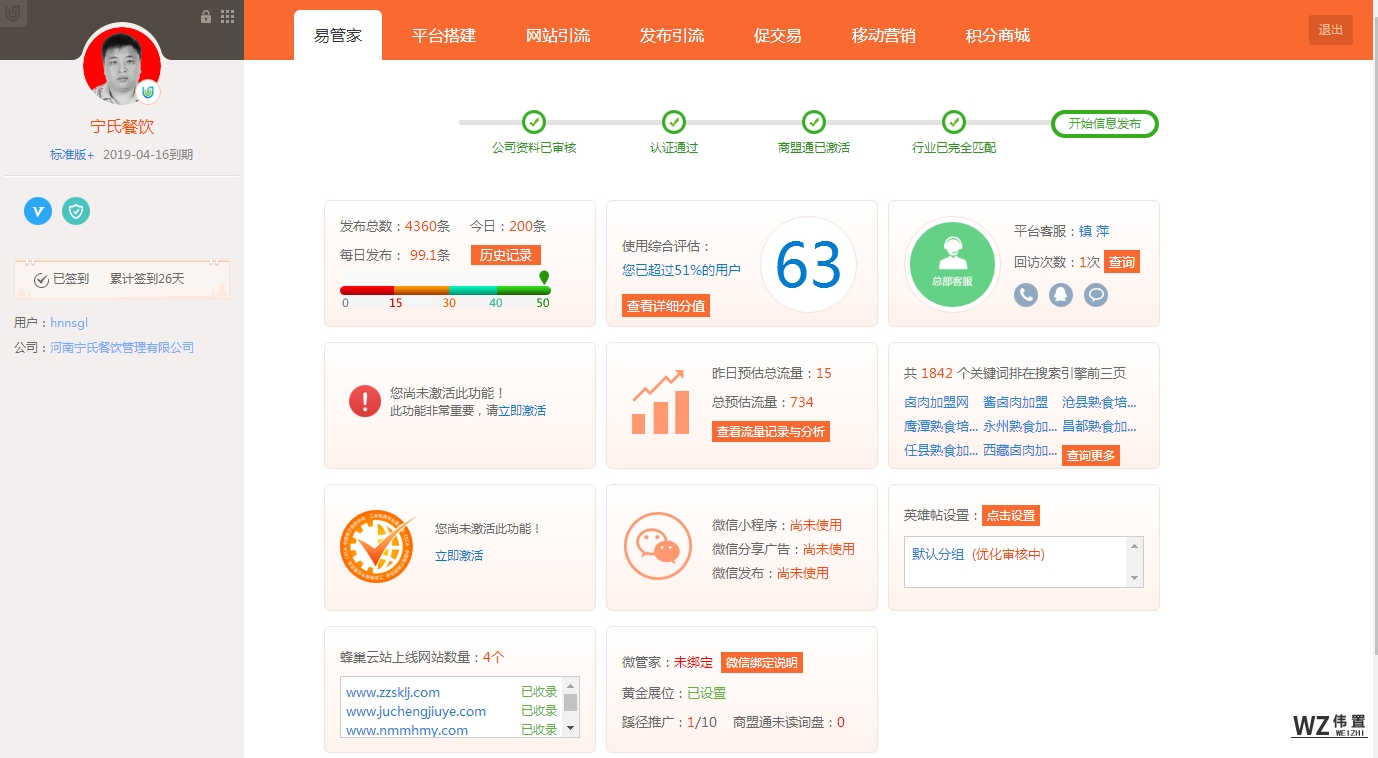Click the green marker on publish gauge
This screenshot has width=1378, height=758.
click(544, 277)
